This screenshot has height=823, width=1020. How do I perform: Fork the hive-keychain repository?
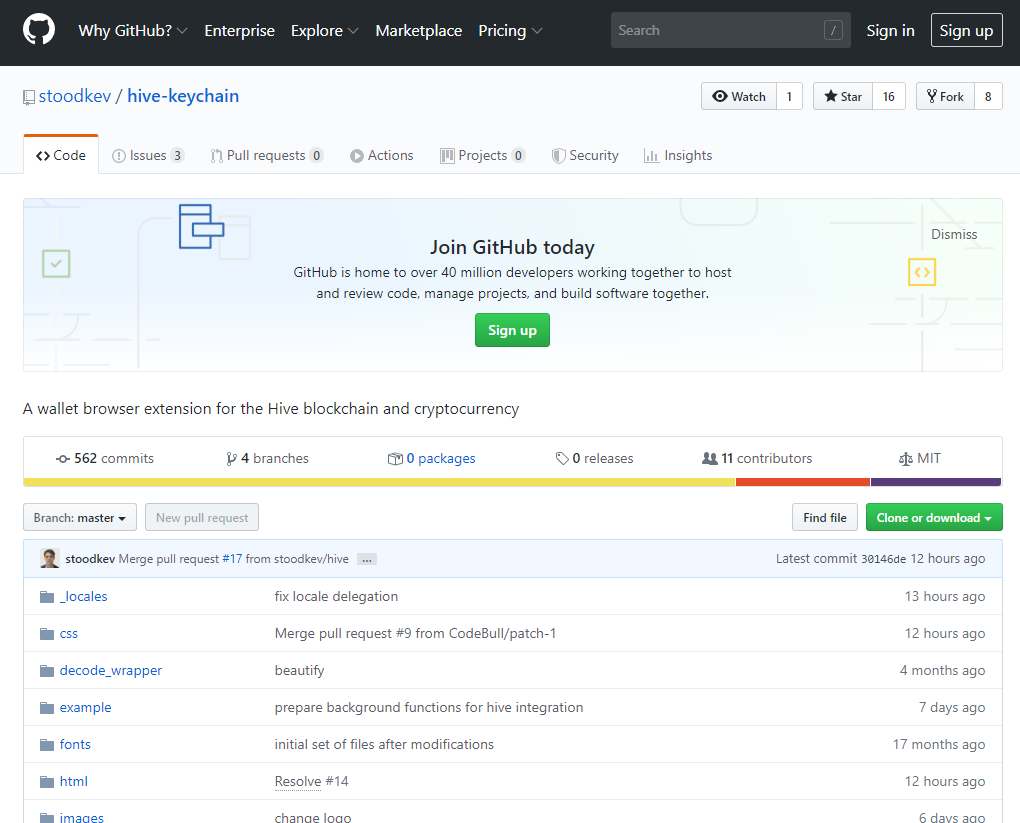tap(945, 96)
